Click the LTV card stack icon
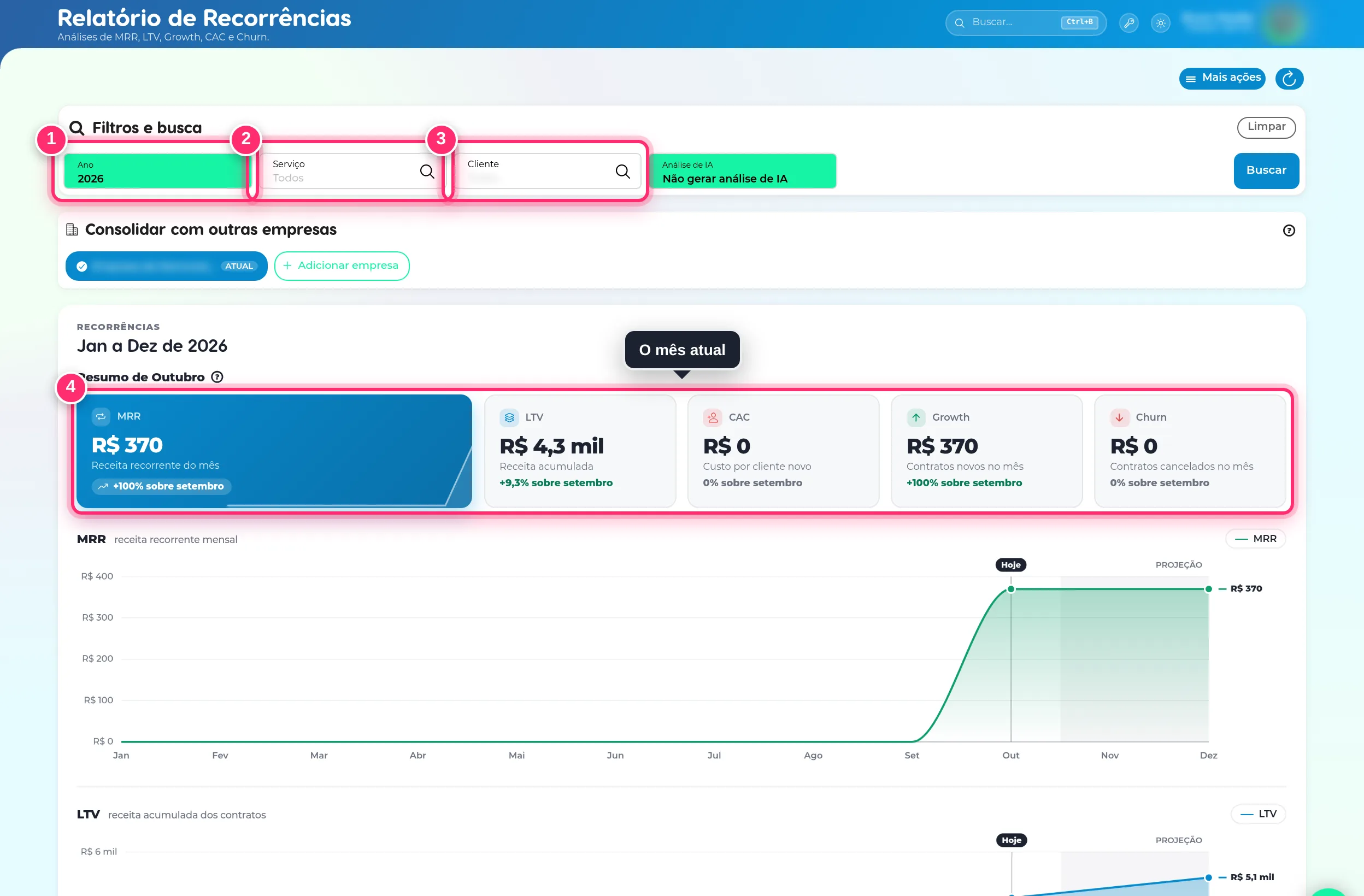Image resolution: width=1364 pixels, height=896 pixels. [x=509, y=417]
